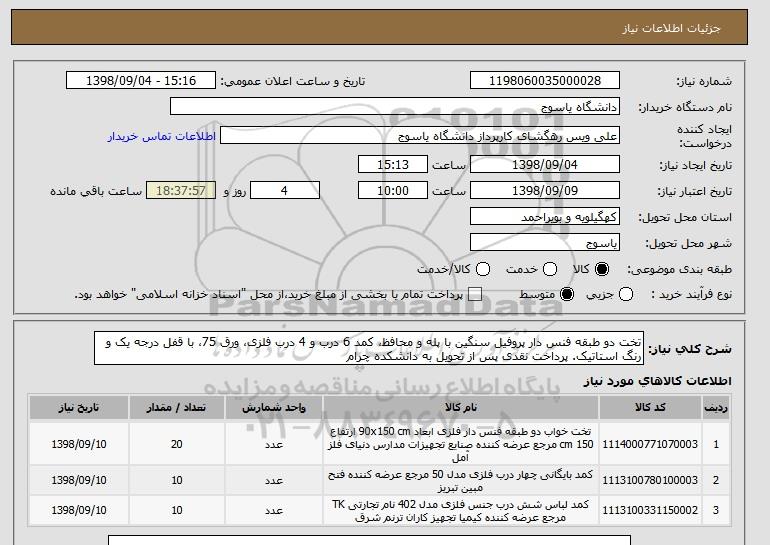This screenshot has height=545, width=770.
Task: Toggle the Islamic treasury bonds payment checkbox
Action: 475,295
